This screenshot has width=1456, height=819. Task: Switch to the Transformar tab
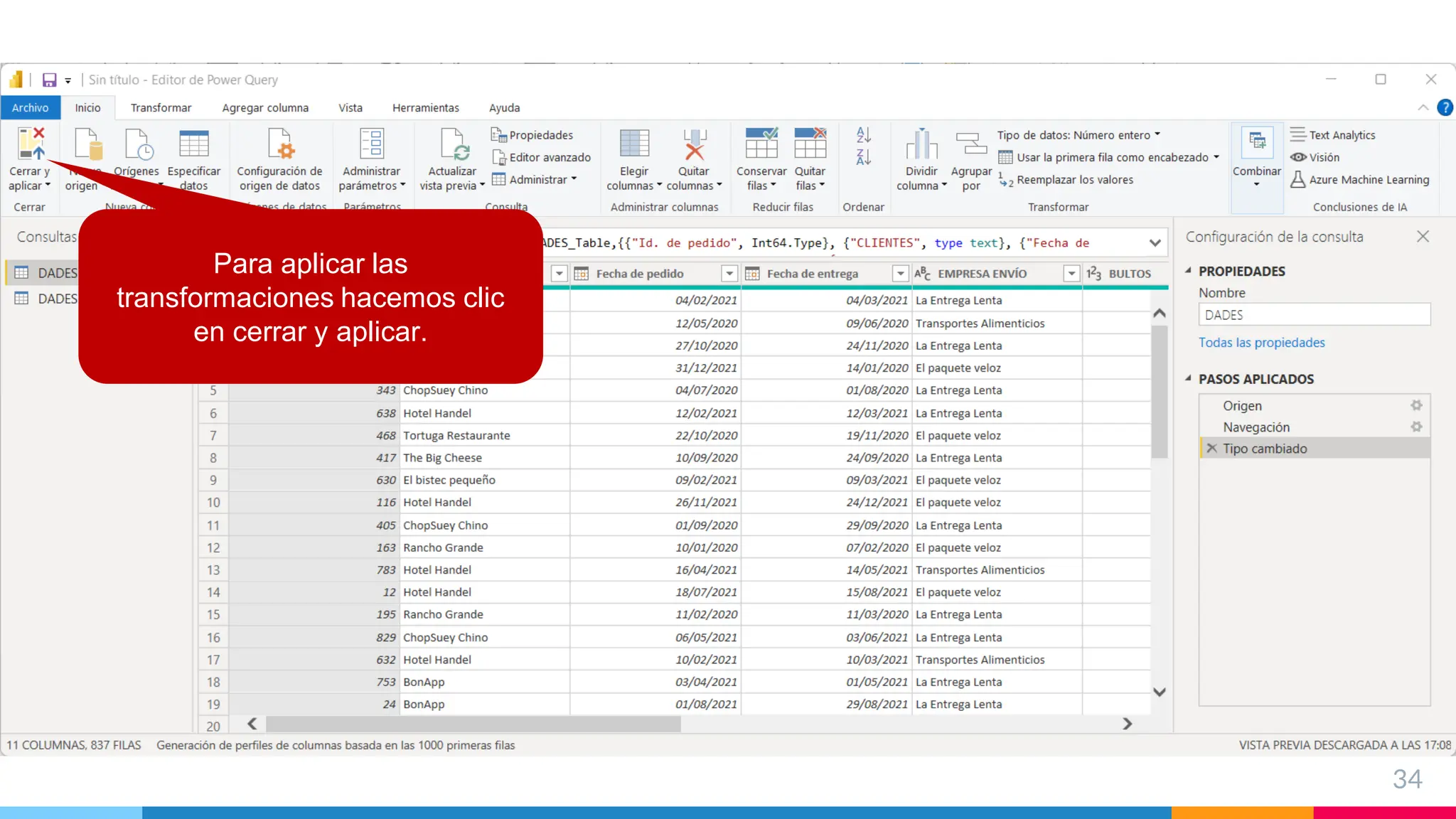161,107
